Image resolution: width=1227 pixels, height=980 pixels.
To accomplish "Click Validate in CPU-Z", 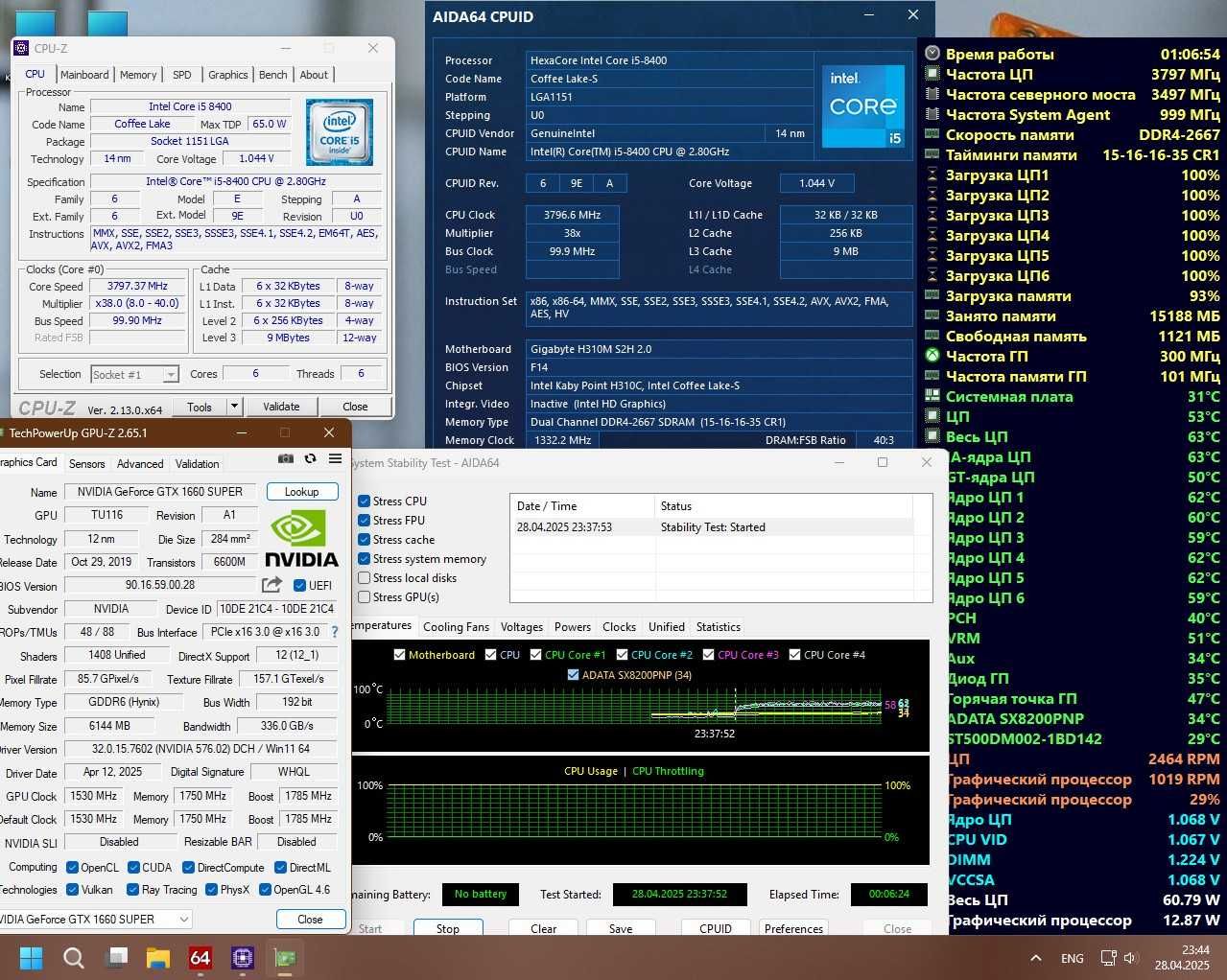I will (x=281, y=407).
